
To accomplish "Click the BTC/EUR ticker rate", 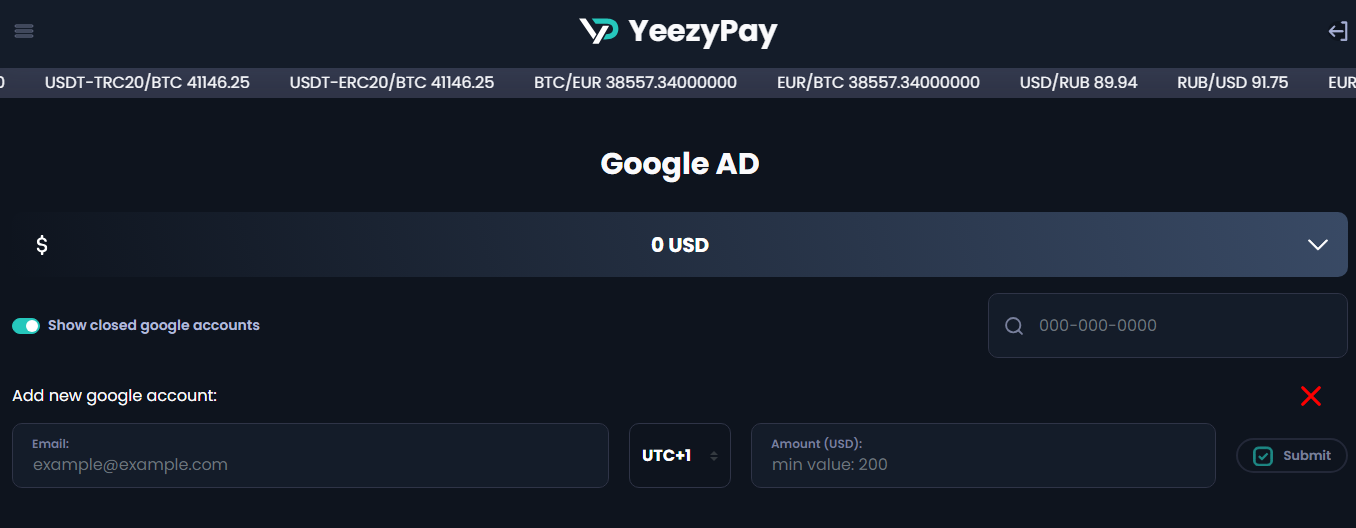I will pos(635,82).
